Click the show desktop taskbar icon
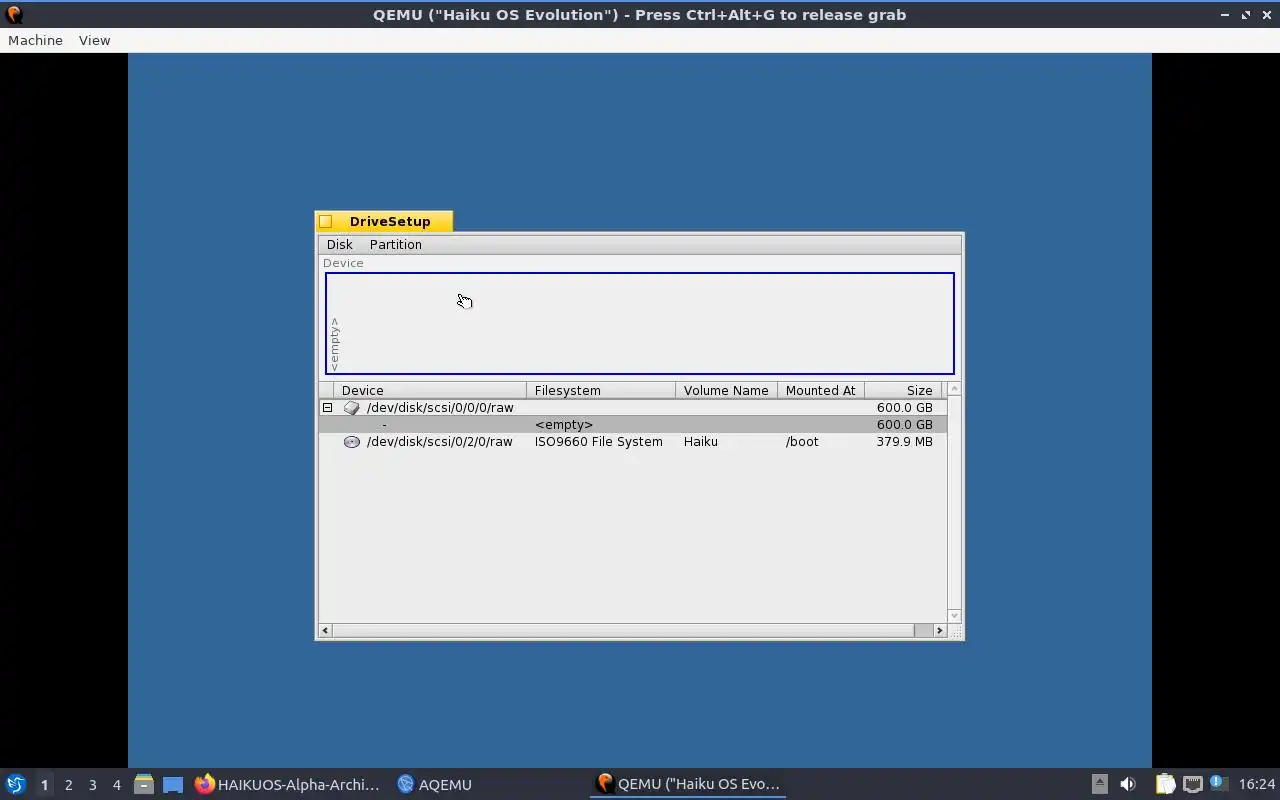 (x=173, y=784)
